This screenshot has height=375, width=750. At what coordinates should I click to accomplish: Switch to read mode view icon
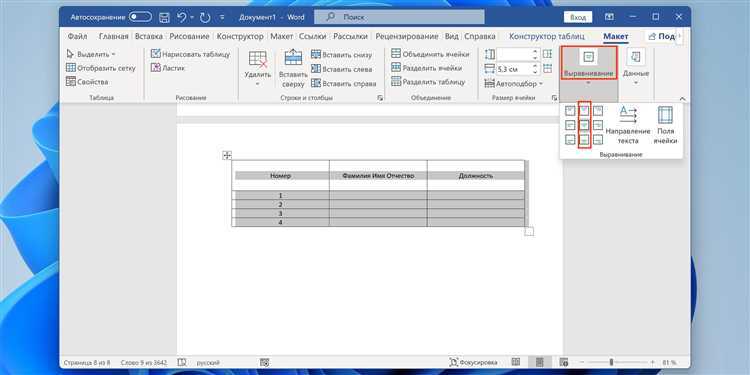click(516, 363)
